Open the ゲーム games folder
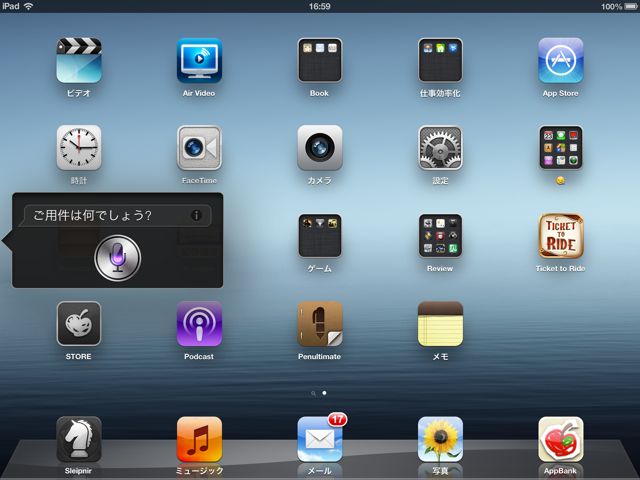This screenshot has width=640, height=480. click(320, 236)
